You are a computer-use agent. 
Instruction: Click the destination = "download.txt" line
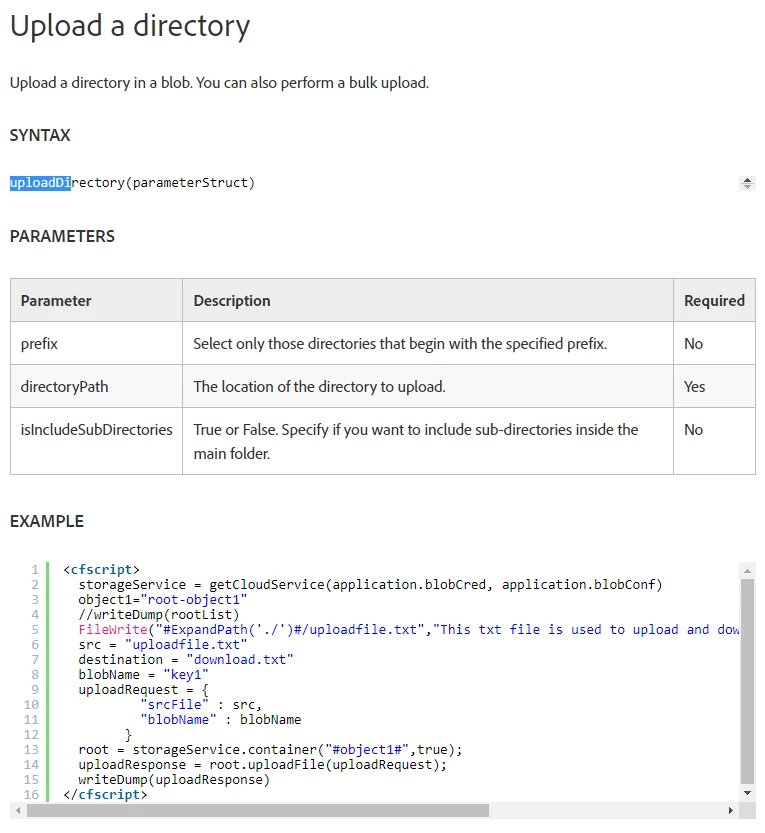tap(186, 660)
